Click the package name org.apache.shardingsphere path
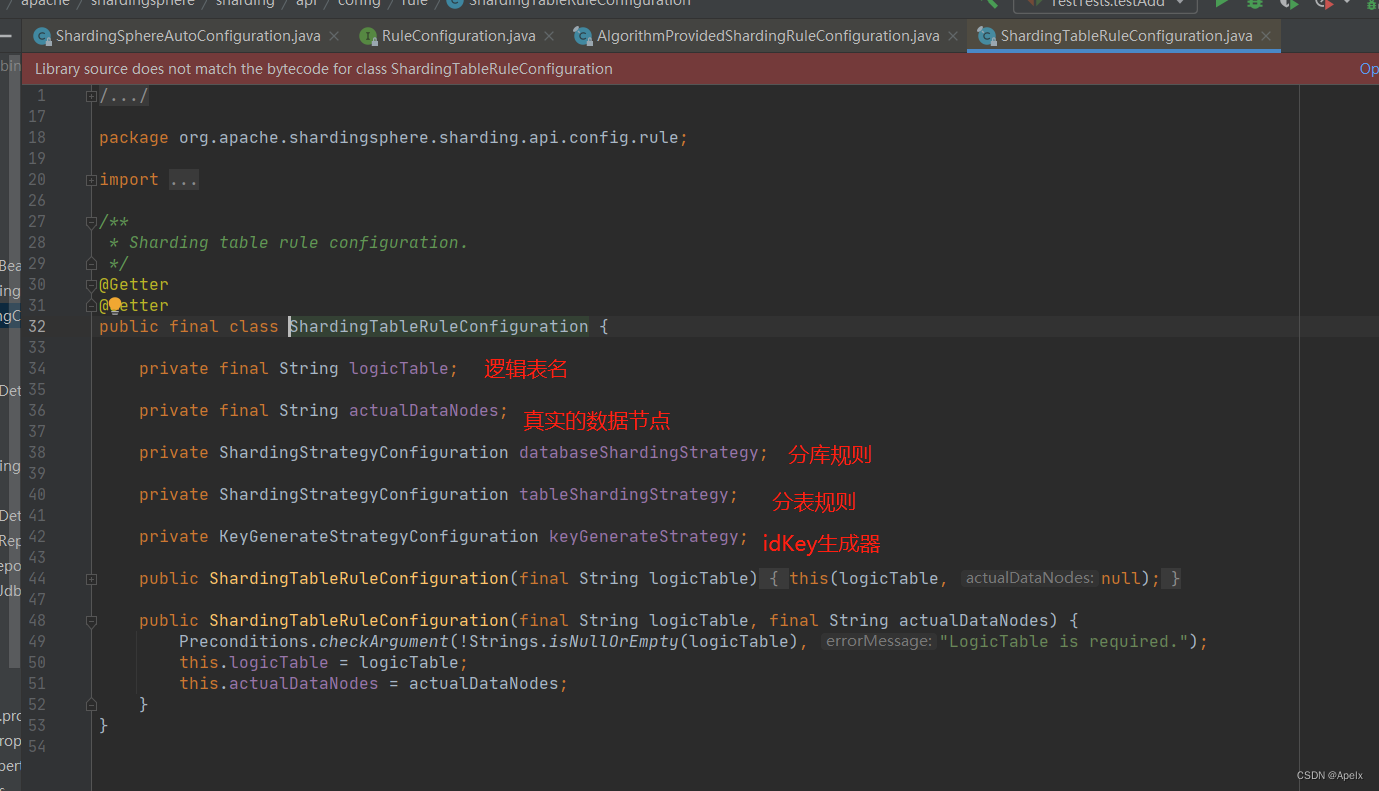The image size is (1379, 791). click(431, 138)
